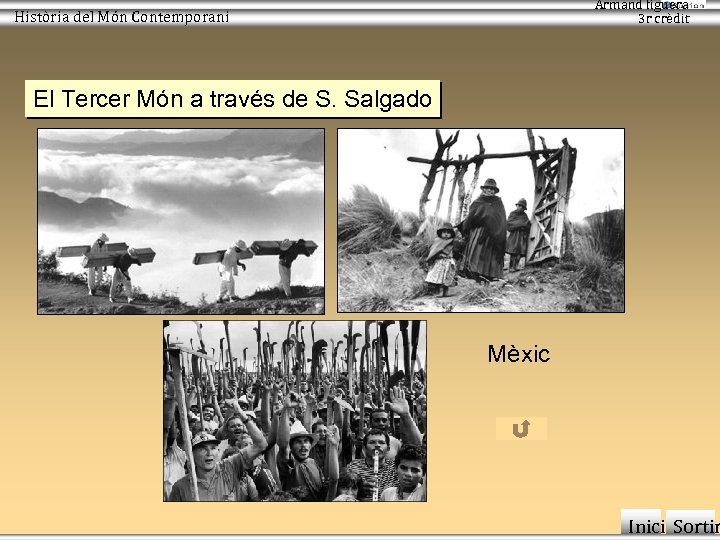Open the photo of men carrying coffins
Screen dimensions: 720x540
(x=181, y=221)
